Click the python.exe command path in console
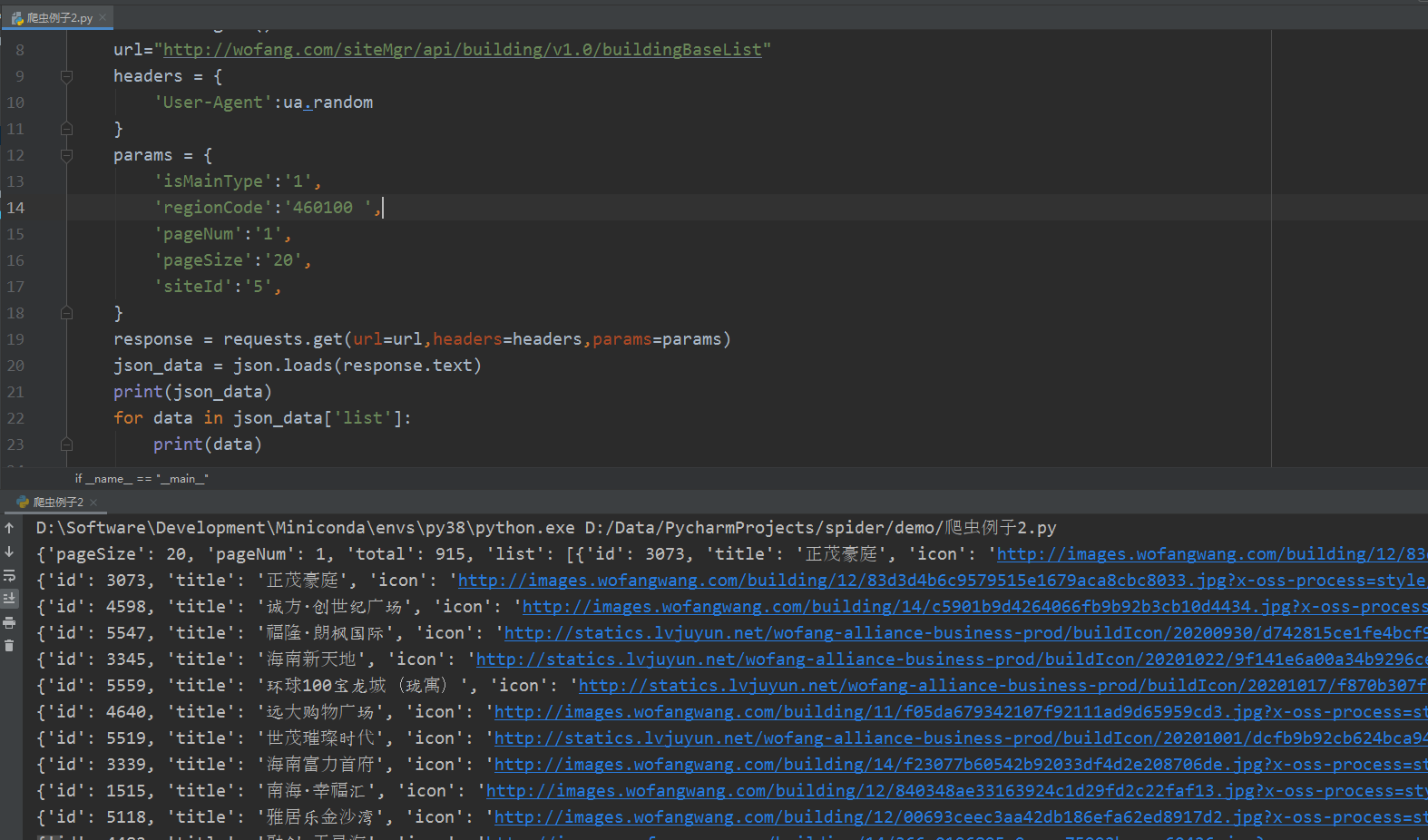This screenshot has width=1428, height=840. [x=306, y=528]
